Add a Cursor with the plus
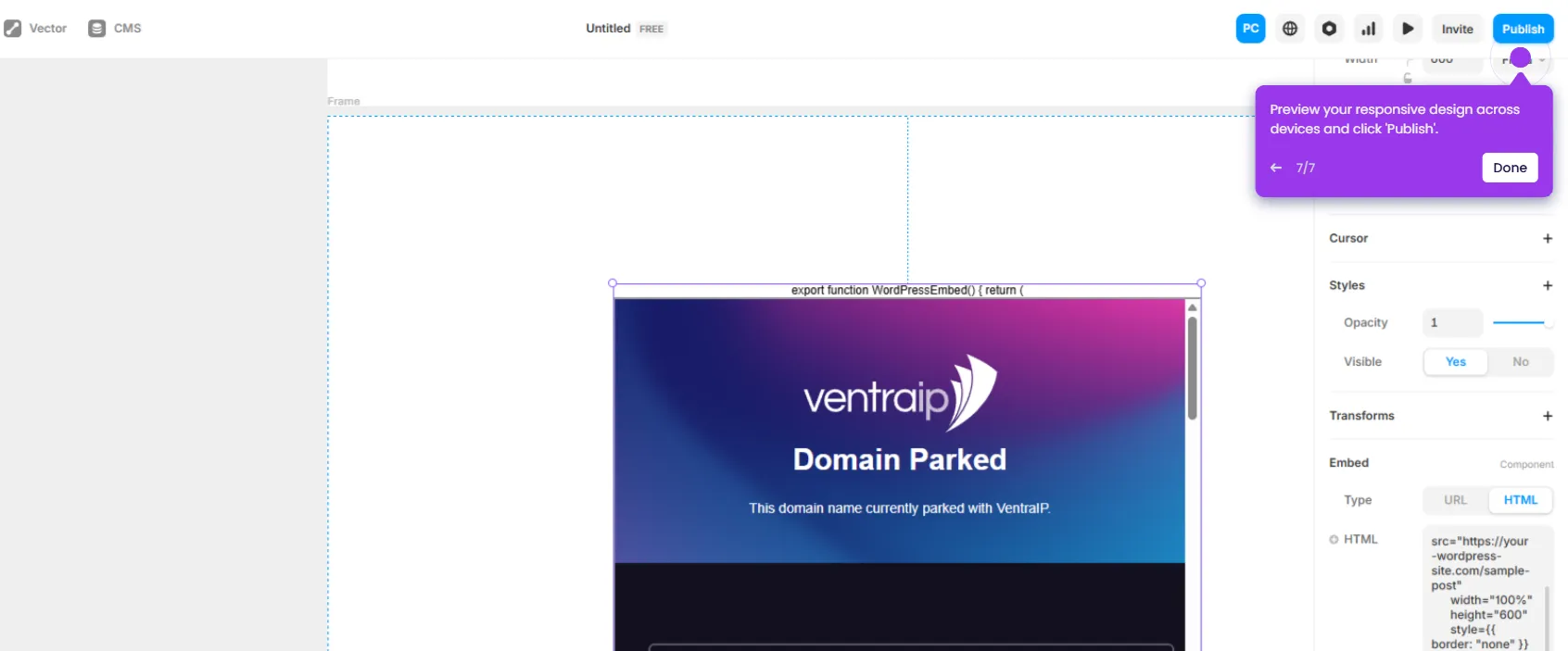This screenshot has height=651, width=1568. click(1547, 238)
